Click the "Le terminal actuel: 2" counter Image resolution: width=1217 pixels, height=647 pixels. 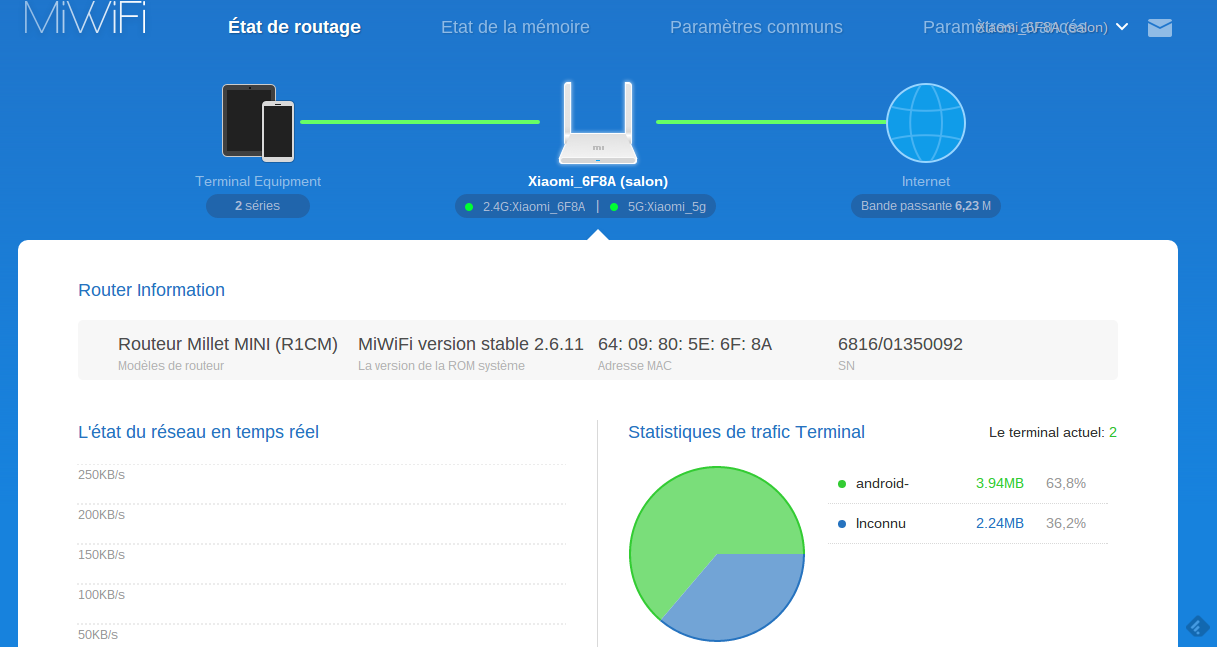[1053, 433]
